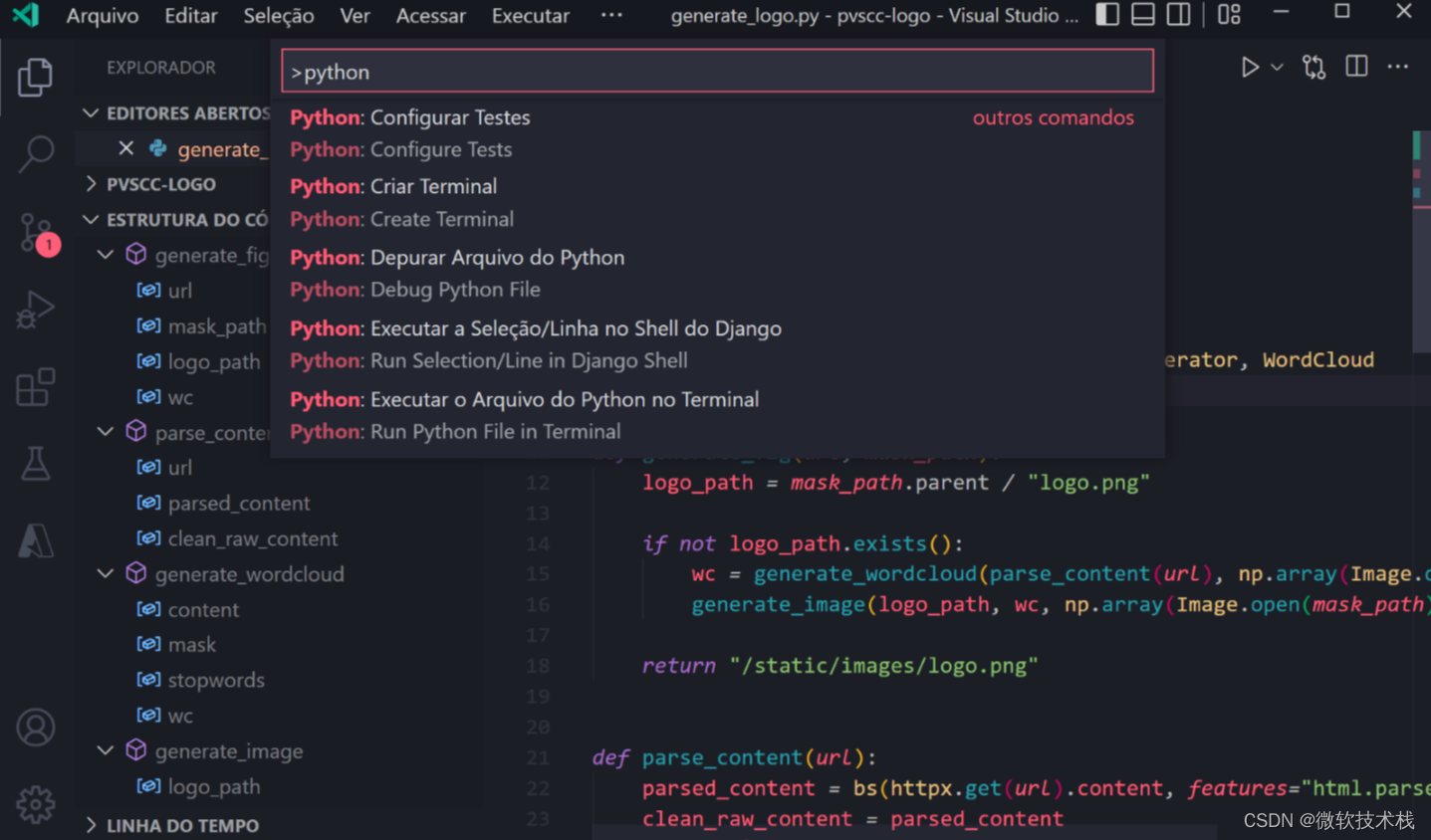Open the Arquivo menu
Image resolution: width=1431 pixels, height=840 pixels.
(103, 15)
